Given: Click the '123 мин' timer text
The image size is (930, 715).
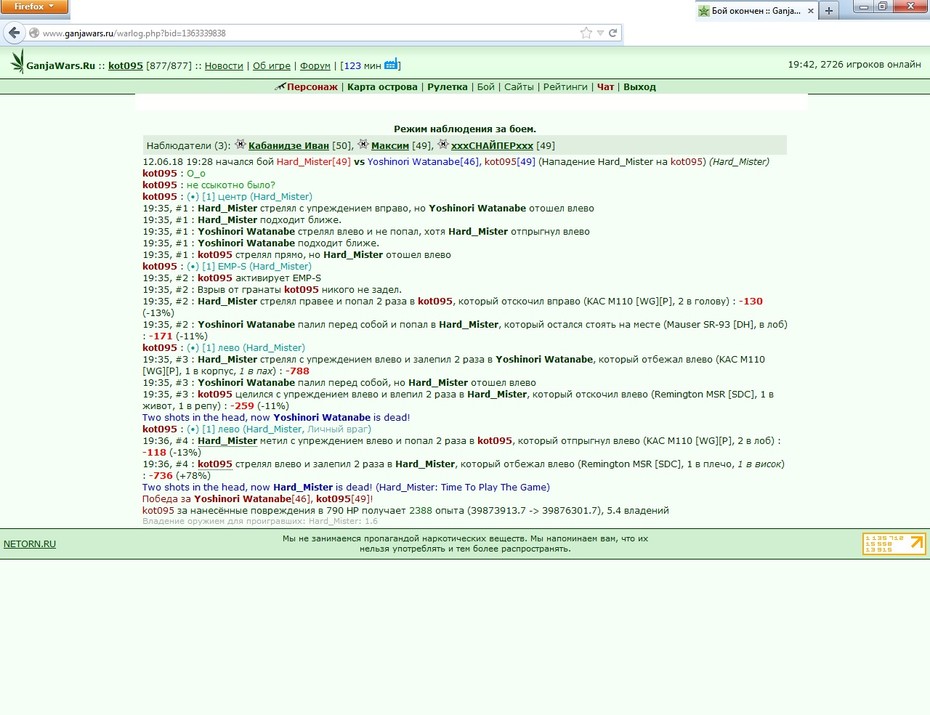Looking at the screenshot, I should pyautogui.click(x=362, y=66).
